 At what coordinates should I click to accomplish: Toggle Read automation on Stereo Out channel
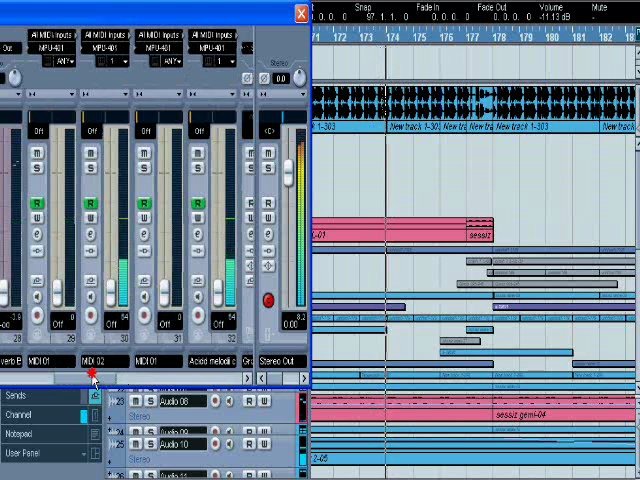click(268, 203)
